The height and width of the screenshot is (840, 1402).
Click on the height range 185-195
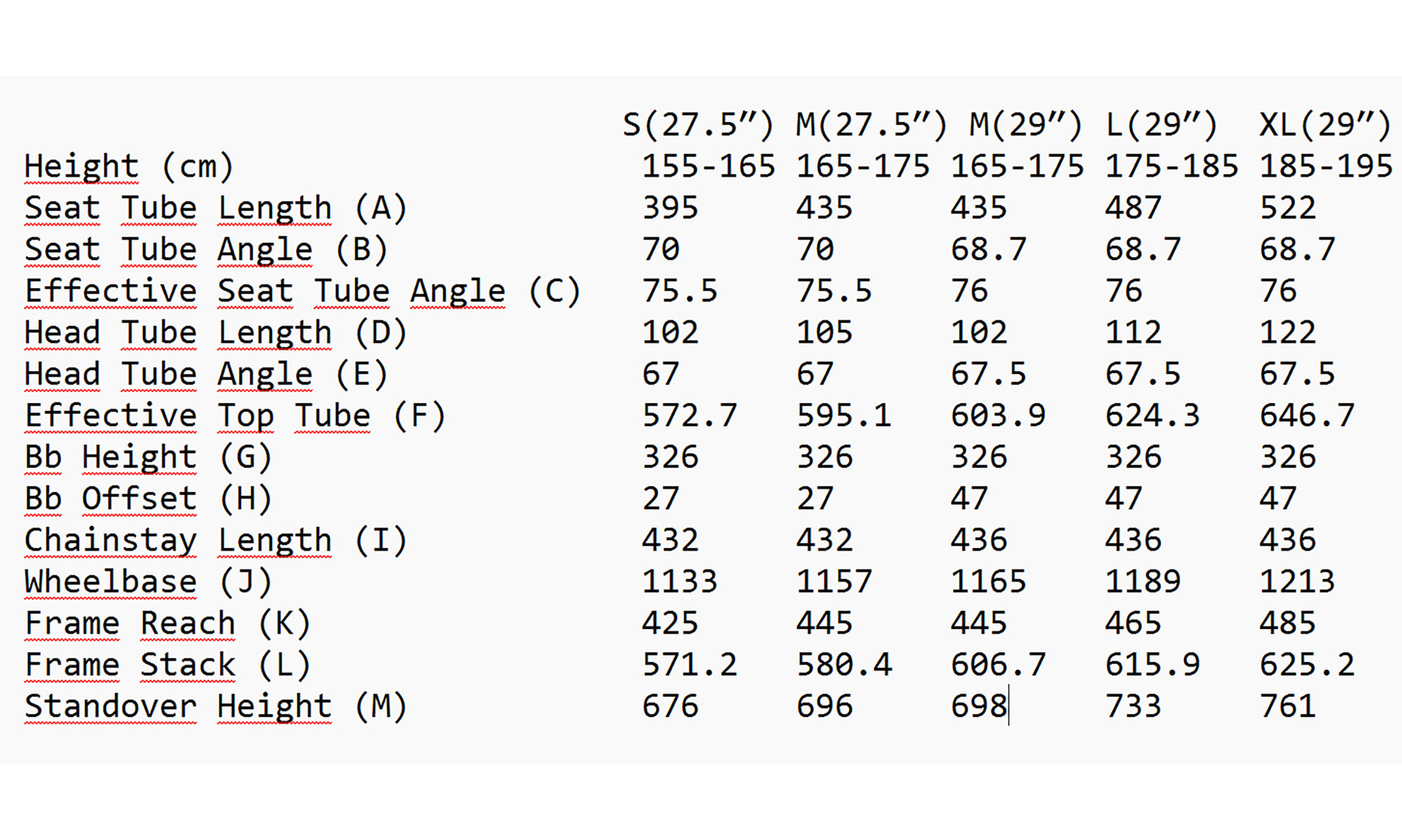pos(1326,167)
